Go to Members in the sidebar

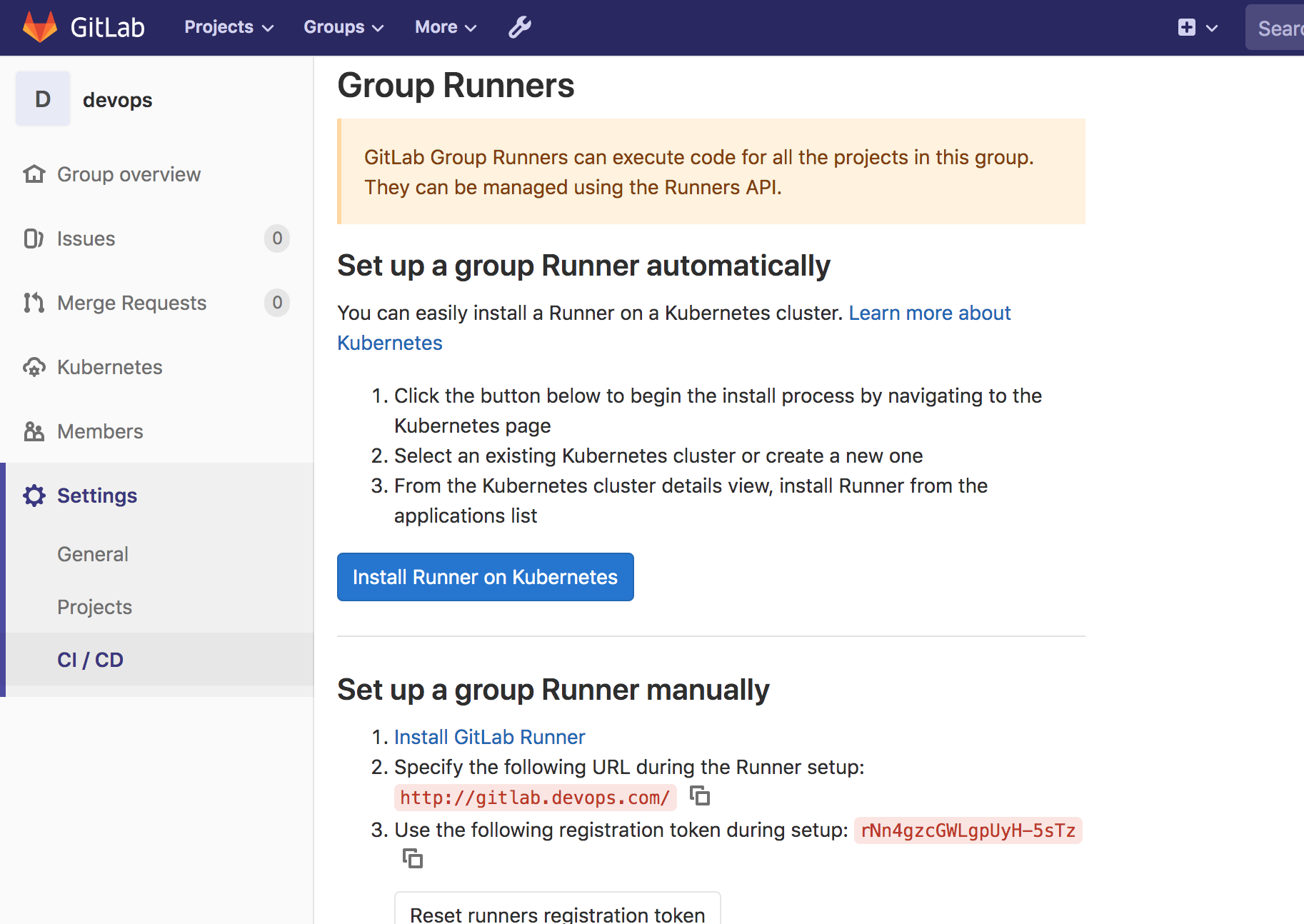pyautogui.click(x=100, y=431)
